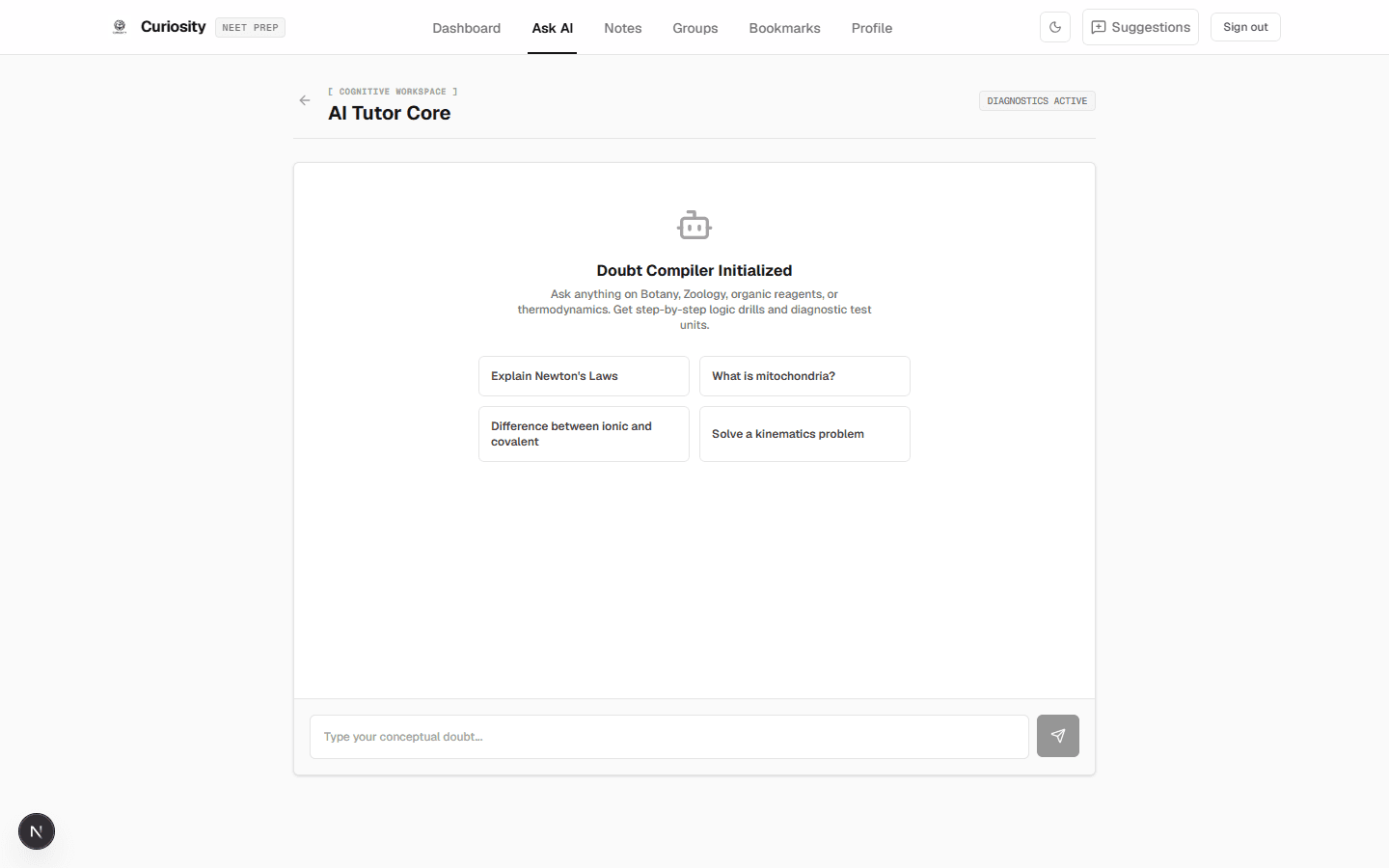Open the Bookmarks tab
Viewport: 1389px width, 868px height.
pyautogui.click(x=785, y=28)
